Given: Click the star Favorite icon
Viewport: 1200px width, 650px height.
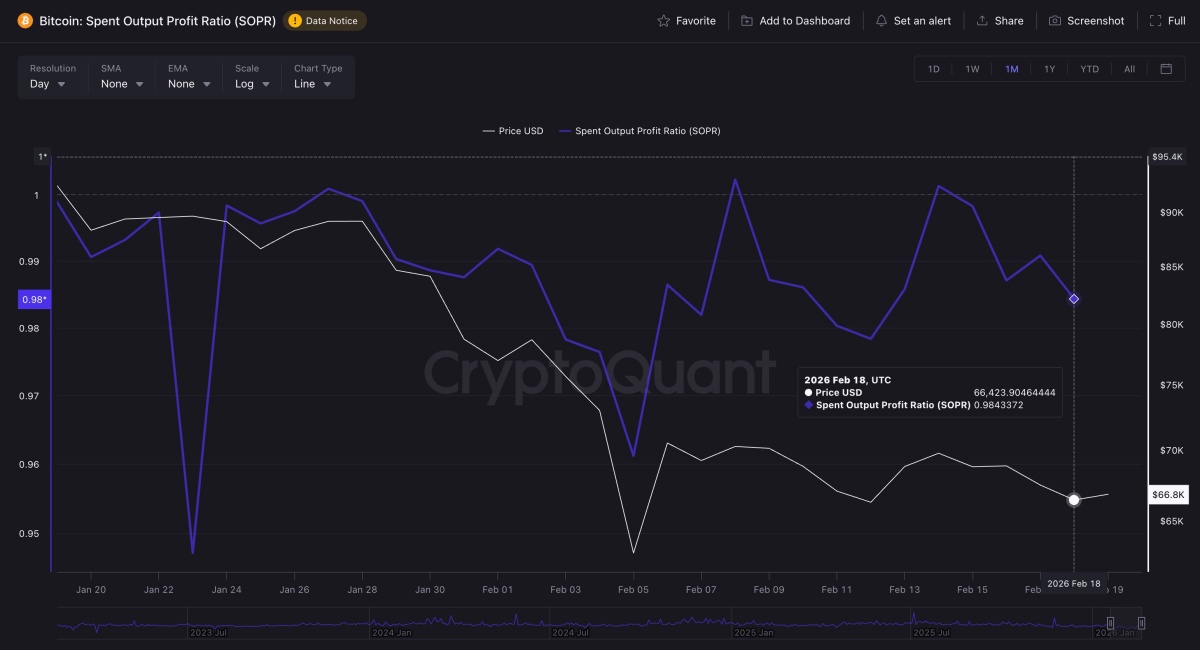Looking at the screenshot, I should click(664, 20).
